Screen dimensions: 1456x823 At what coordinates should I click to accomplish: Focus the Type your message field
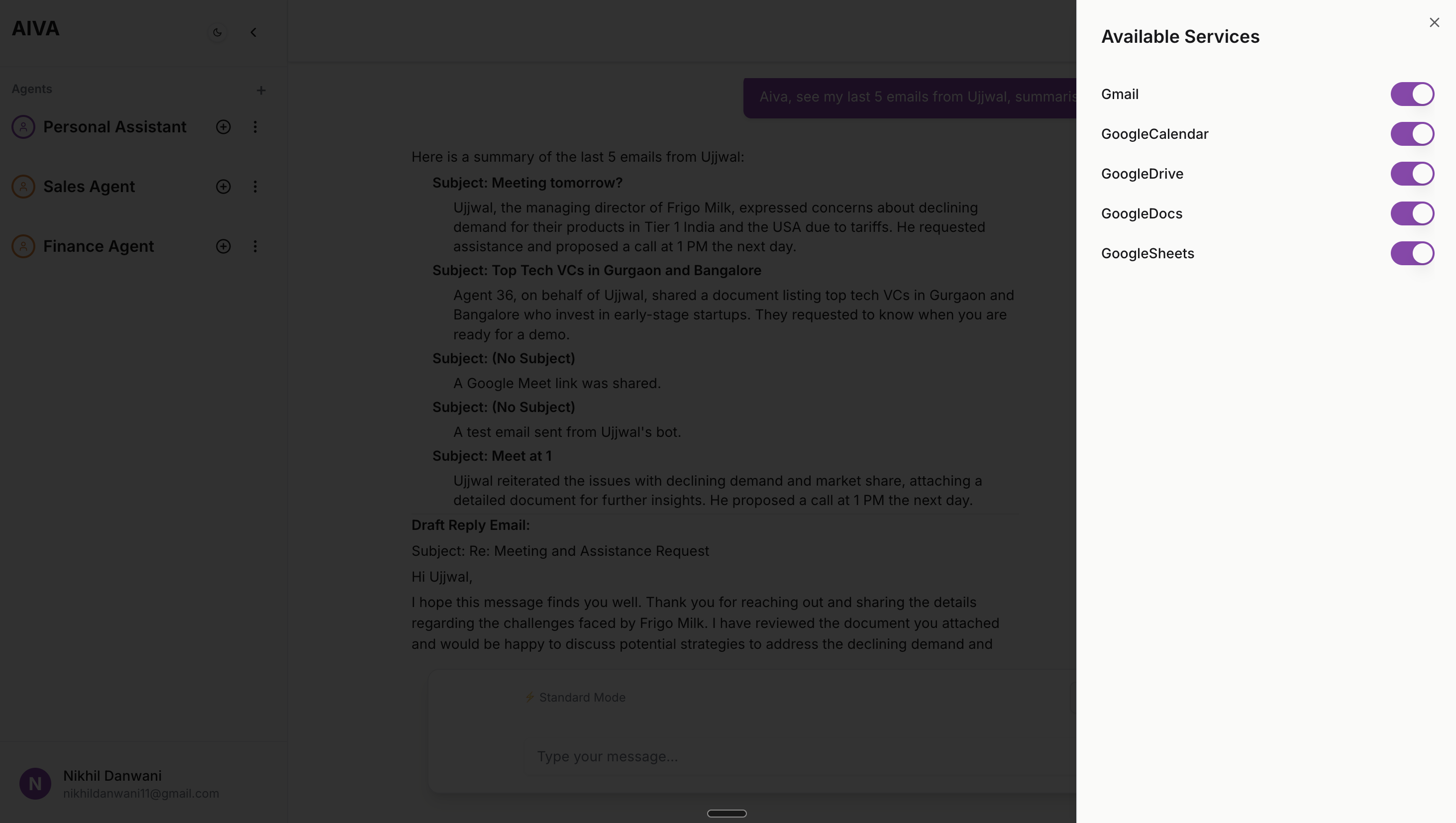point(735,756)
